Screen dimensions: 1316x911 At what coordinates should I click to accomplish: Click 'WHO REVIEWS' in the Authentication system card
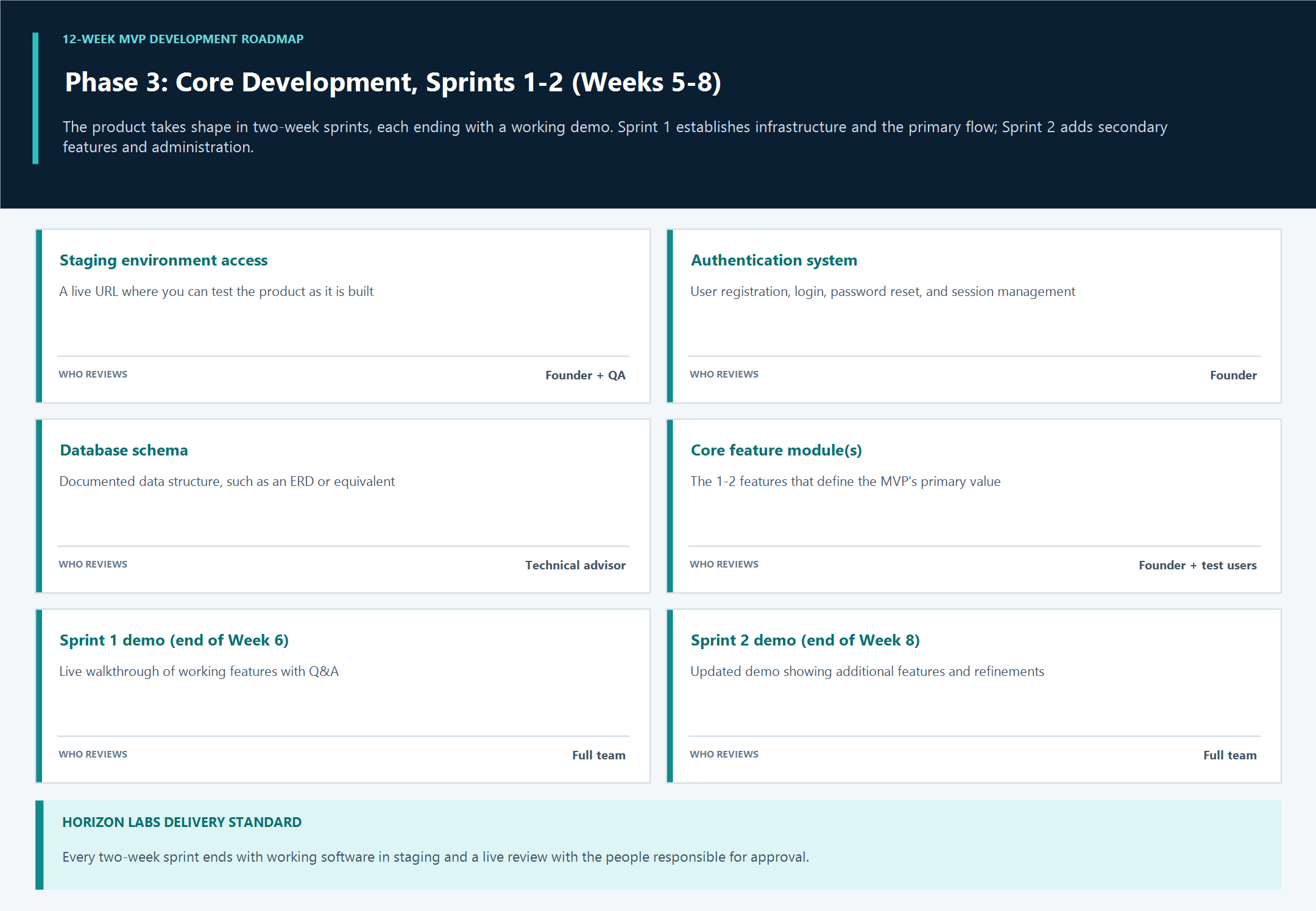tap(724, 375)
